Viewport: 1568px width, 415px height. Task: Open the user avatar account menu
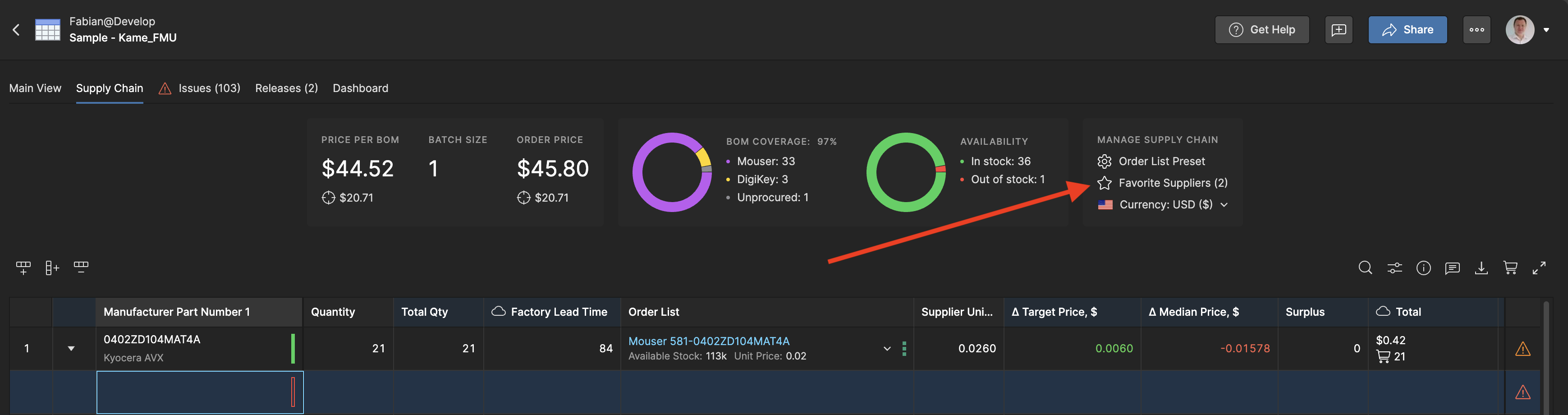pos(1527,30)
